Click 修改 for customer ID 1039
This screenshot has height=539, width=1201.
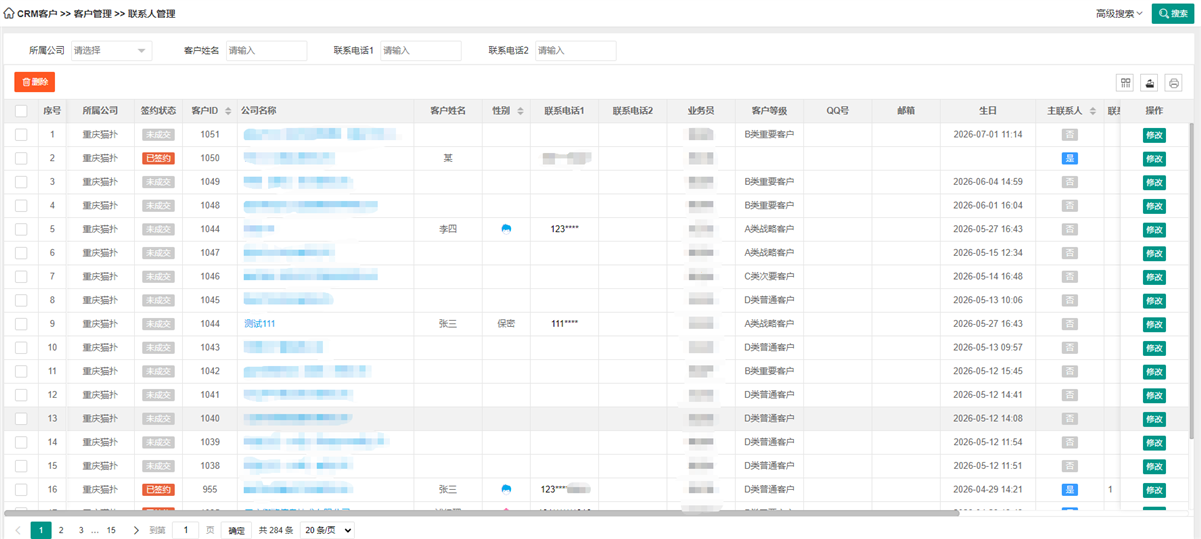tap(1154, 442)
